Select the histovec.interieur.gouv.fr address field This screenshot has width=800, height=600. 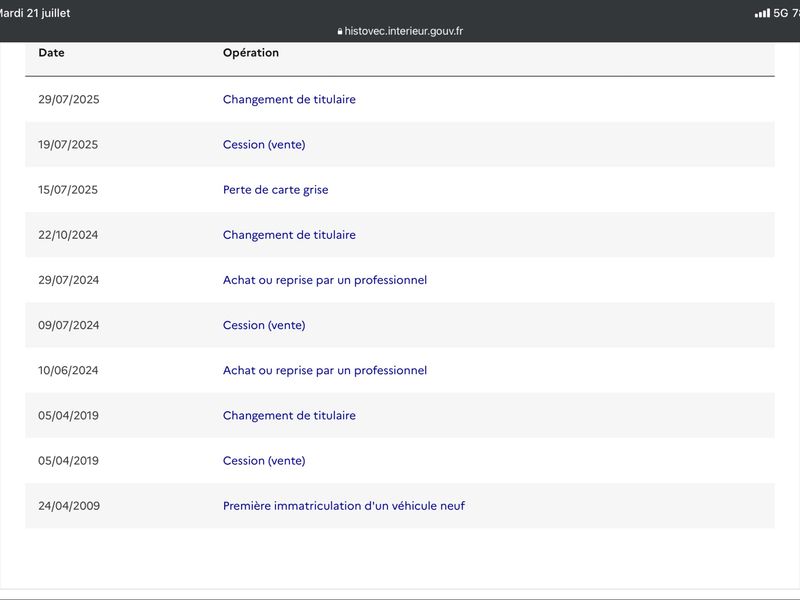400,31
